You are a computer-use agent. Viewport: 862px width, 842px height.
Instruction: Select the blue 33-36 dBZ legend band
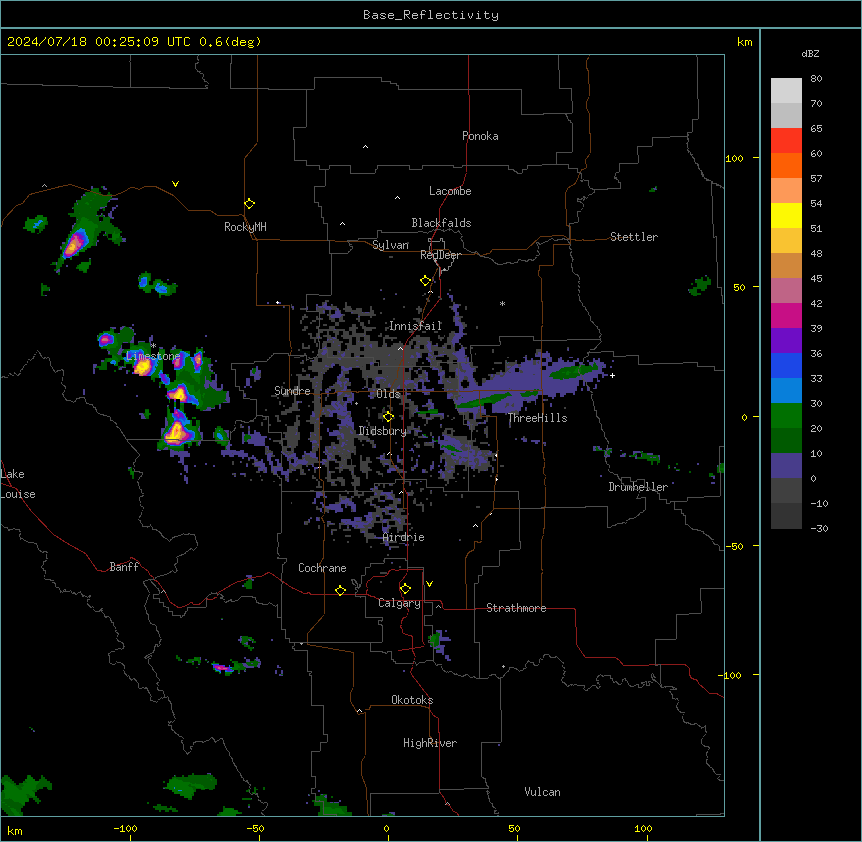click(786, 365)
